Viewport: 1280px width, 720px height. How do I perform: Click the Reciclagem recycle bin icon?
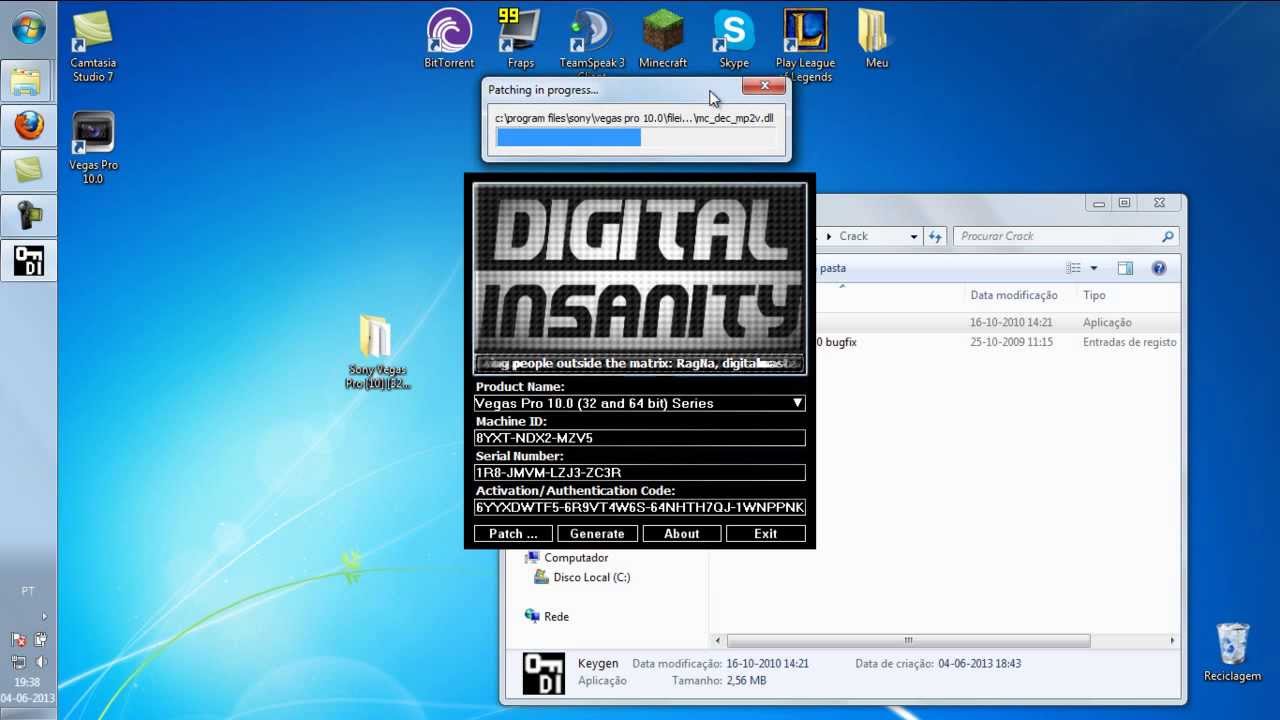[1232, 647]
